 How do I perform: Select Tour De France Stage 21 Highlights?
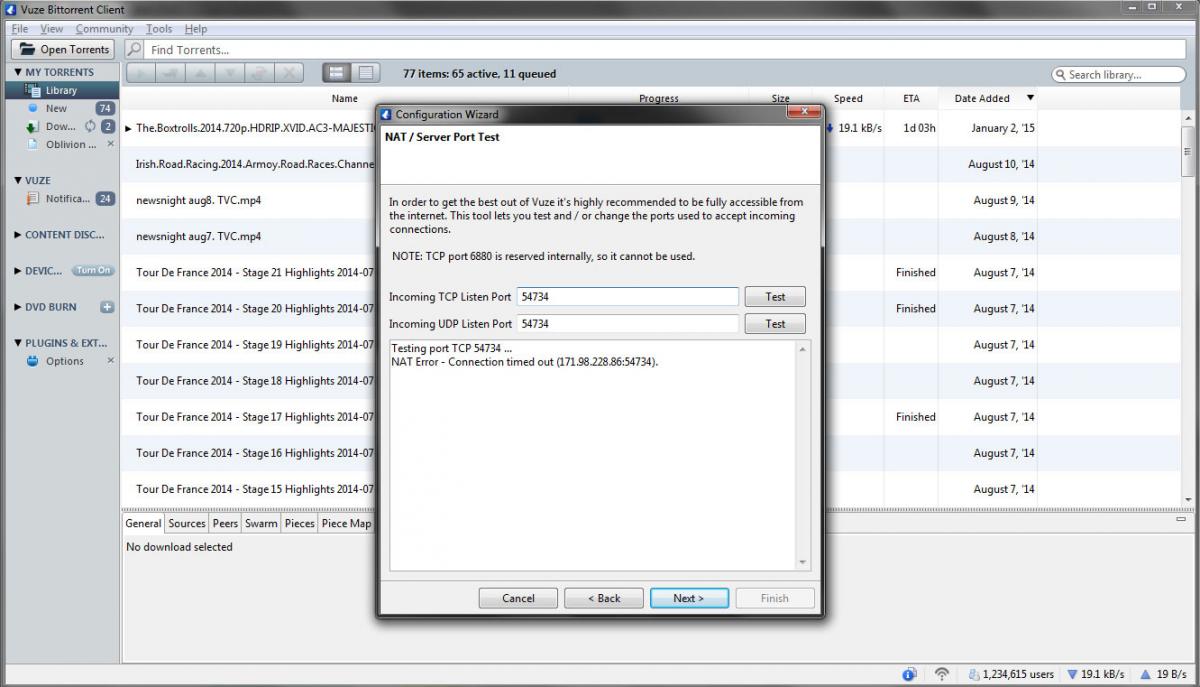255,272
